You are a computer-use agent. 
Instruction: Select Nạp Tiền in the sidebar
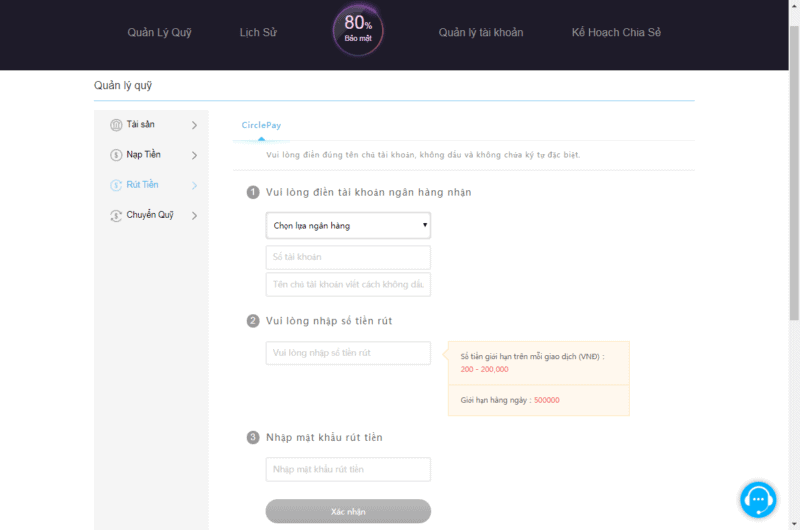coord(143,154)
